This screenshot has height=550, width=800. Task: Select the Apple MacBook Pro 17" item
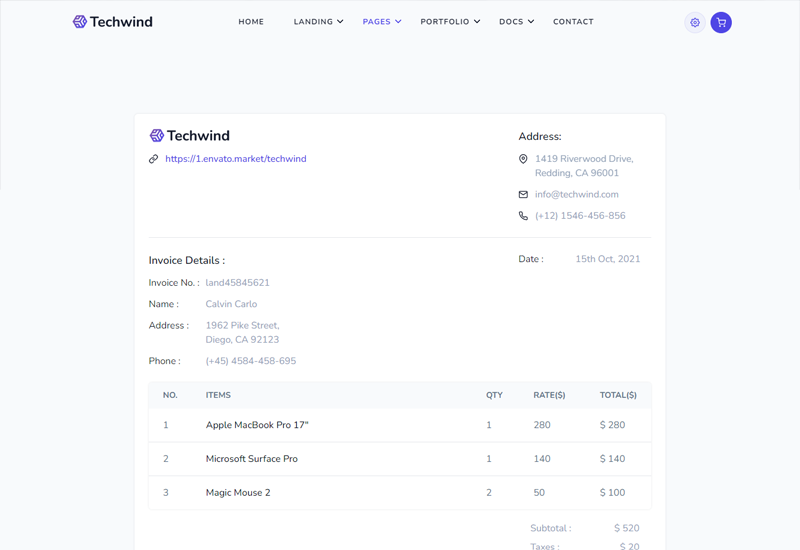pos(257,425)
